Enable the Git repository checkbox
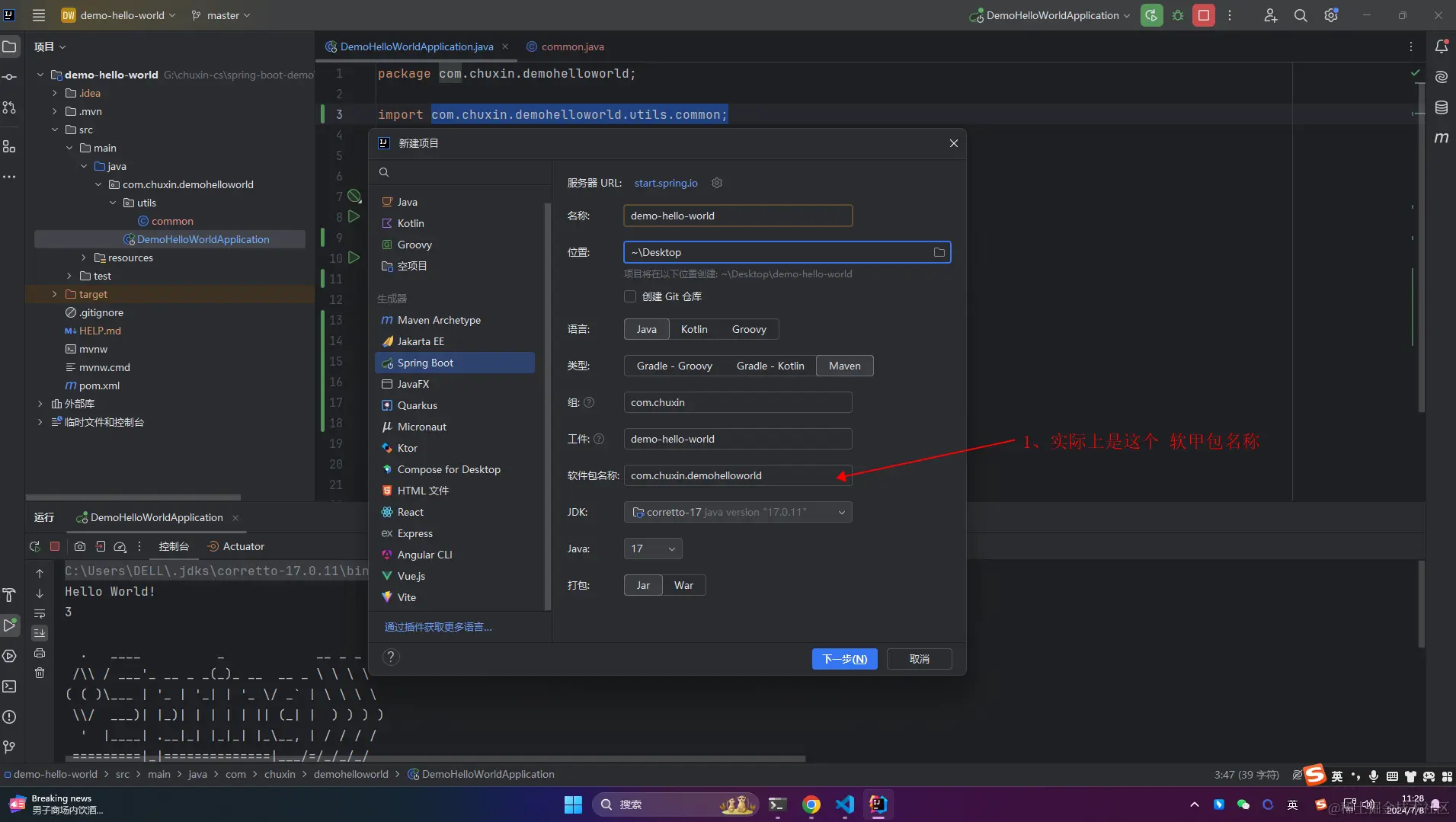 coord(630,296)
